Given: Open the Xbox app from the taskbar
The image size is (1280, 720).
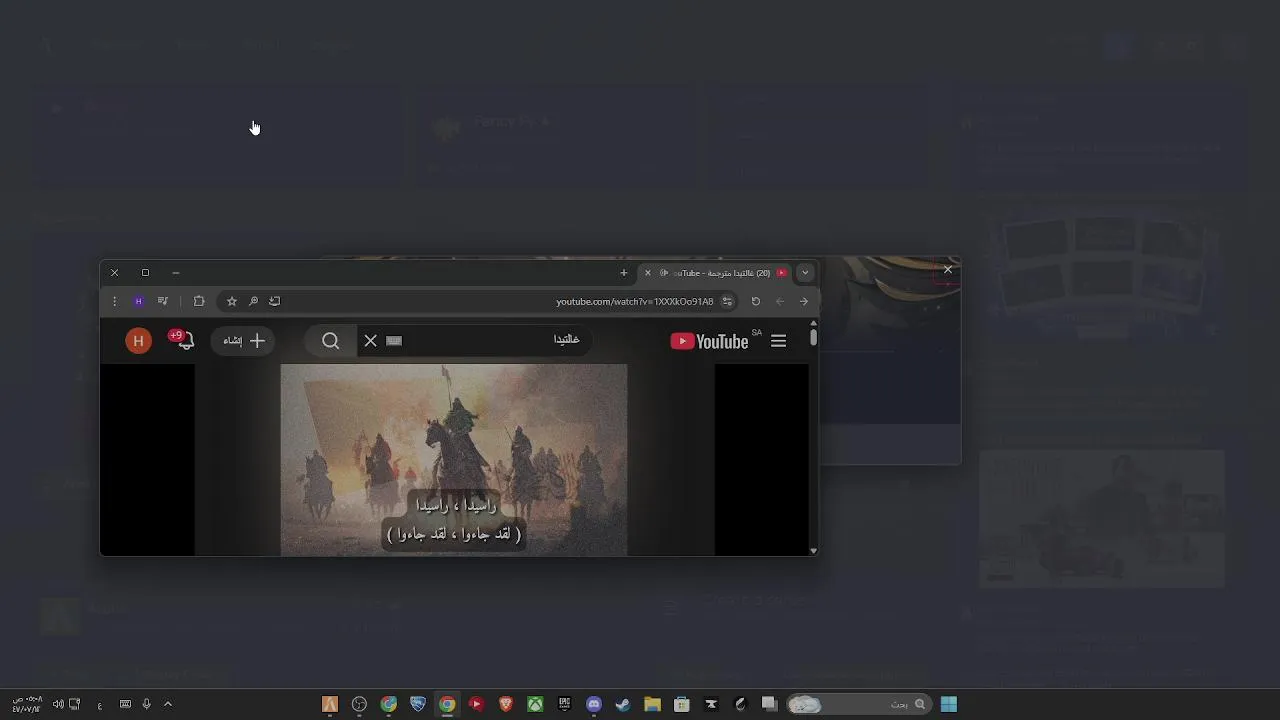Looking at the screenshot, I should pos(536,704).
